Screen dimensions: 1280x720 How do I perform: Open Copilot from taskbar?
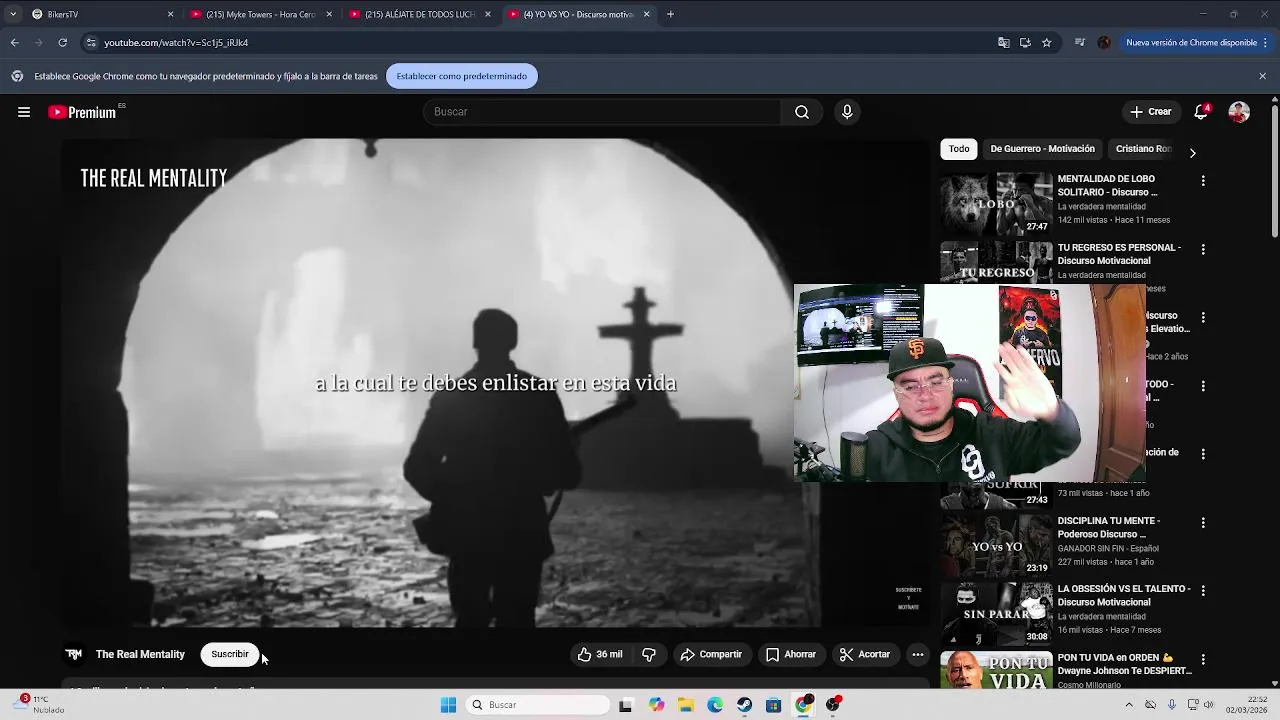656,705
